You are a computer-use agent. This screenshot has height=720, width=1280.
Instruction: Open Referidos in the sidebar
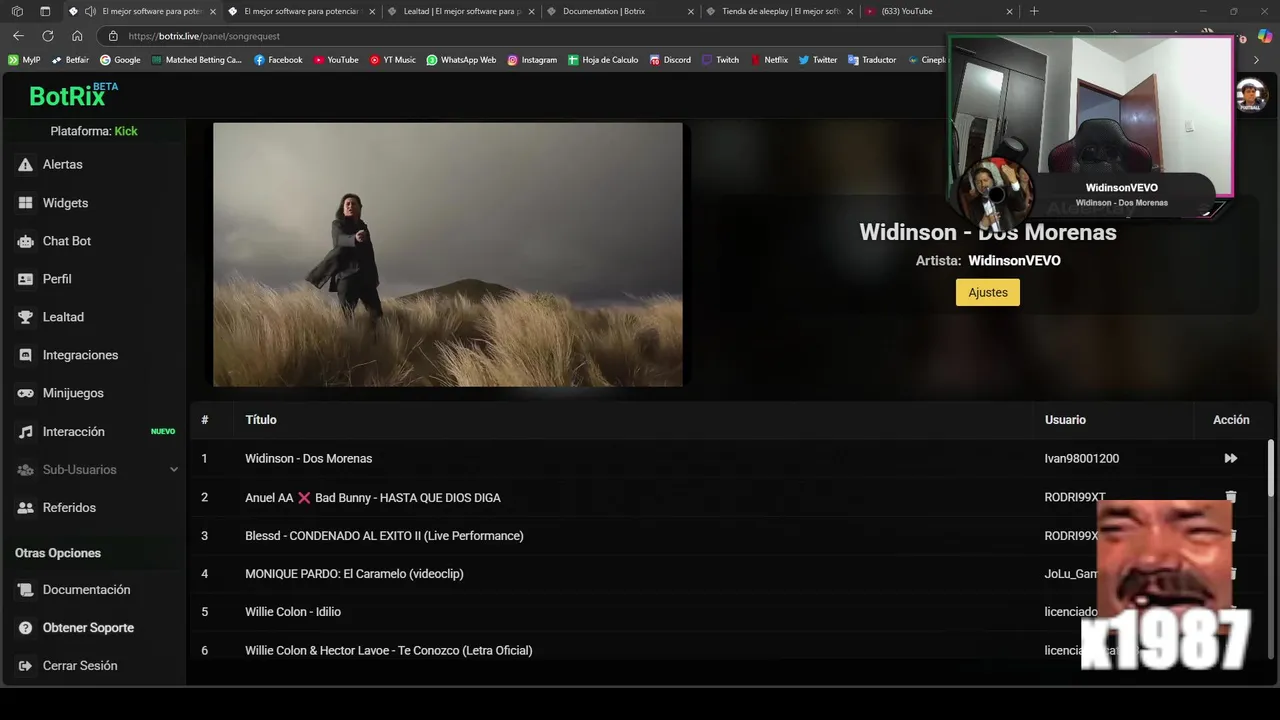click(x=68, y=508)
